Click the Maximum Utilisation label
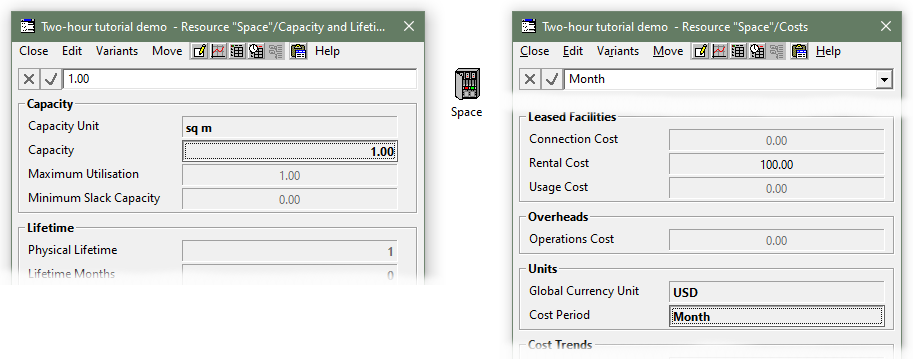The height and width of the screenshot is (364, 913). click(x=83, y=174)
